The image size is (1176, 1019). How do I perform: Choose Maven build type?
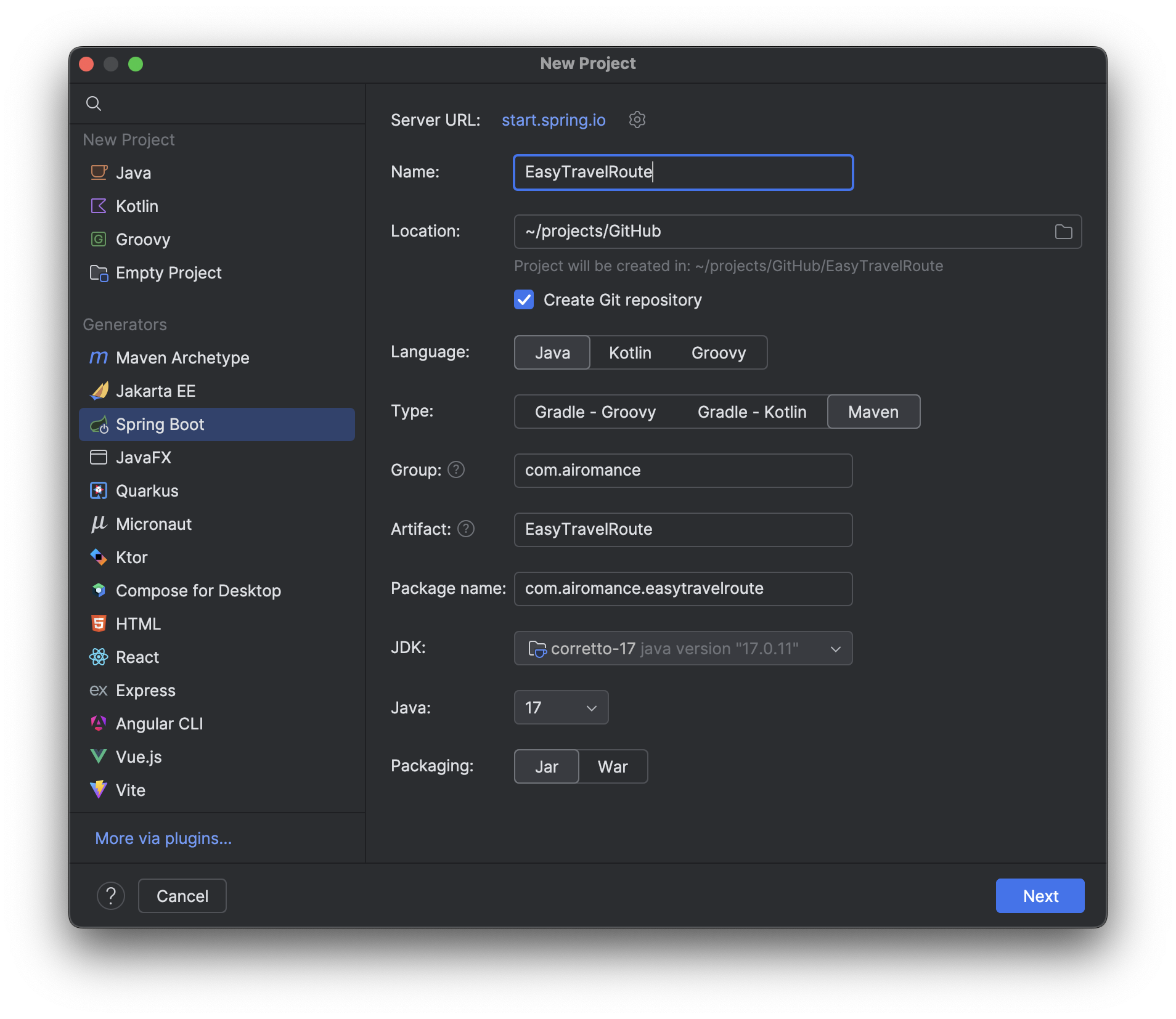[873, 412]
